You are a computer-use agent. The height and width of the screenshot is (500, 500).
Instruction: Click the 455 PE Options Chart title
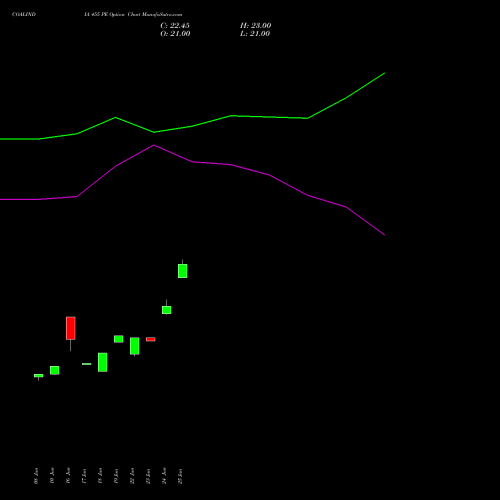tap(133, 15)
